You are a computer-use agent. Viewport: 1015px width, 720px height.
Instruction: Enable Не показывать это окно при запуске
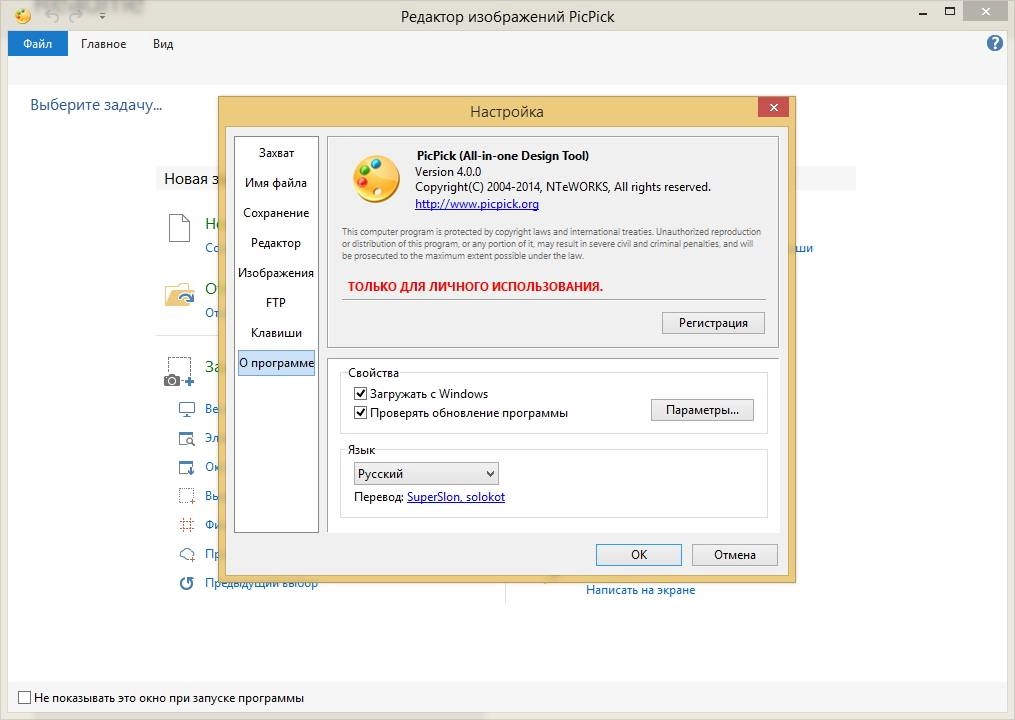point(25,697)
